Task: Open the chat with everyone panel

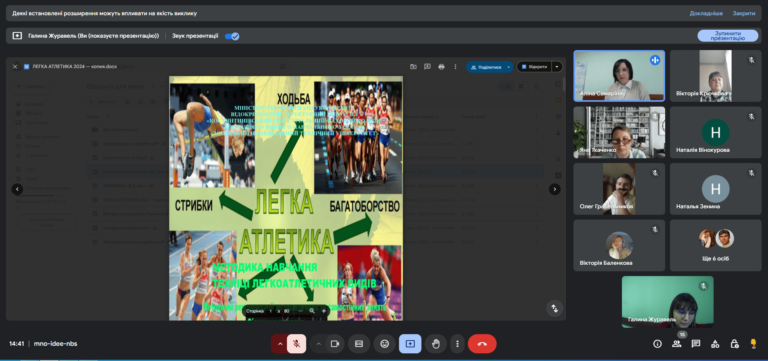Action: click(696, 344)
